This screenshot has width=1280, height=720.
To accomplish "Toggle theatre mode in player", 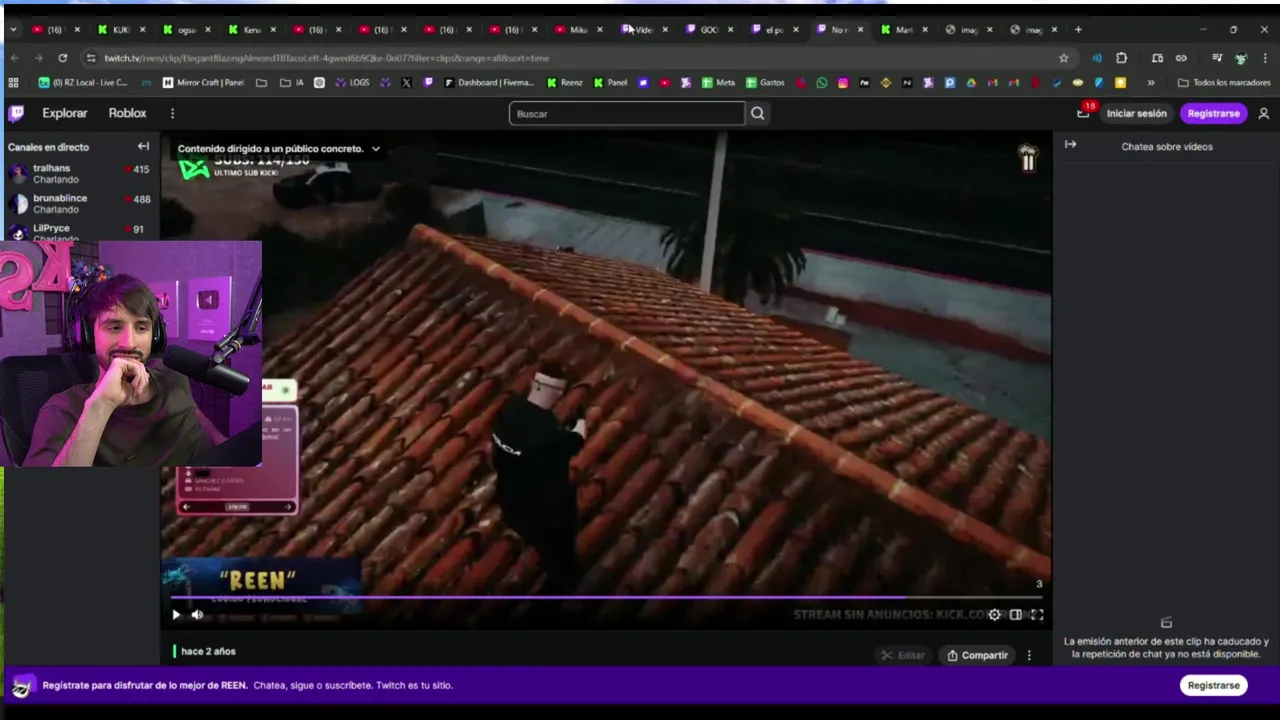I will click(1015, 615).
